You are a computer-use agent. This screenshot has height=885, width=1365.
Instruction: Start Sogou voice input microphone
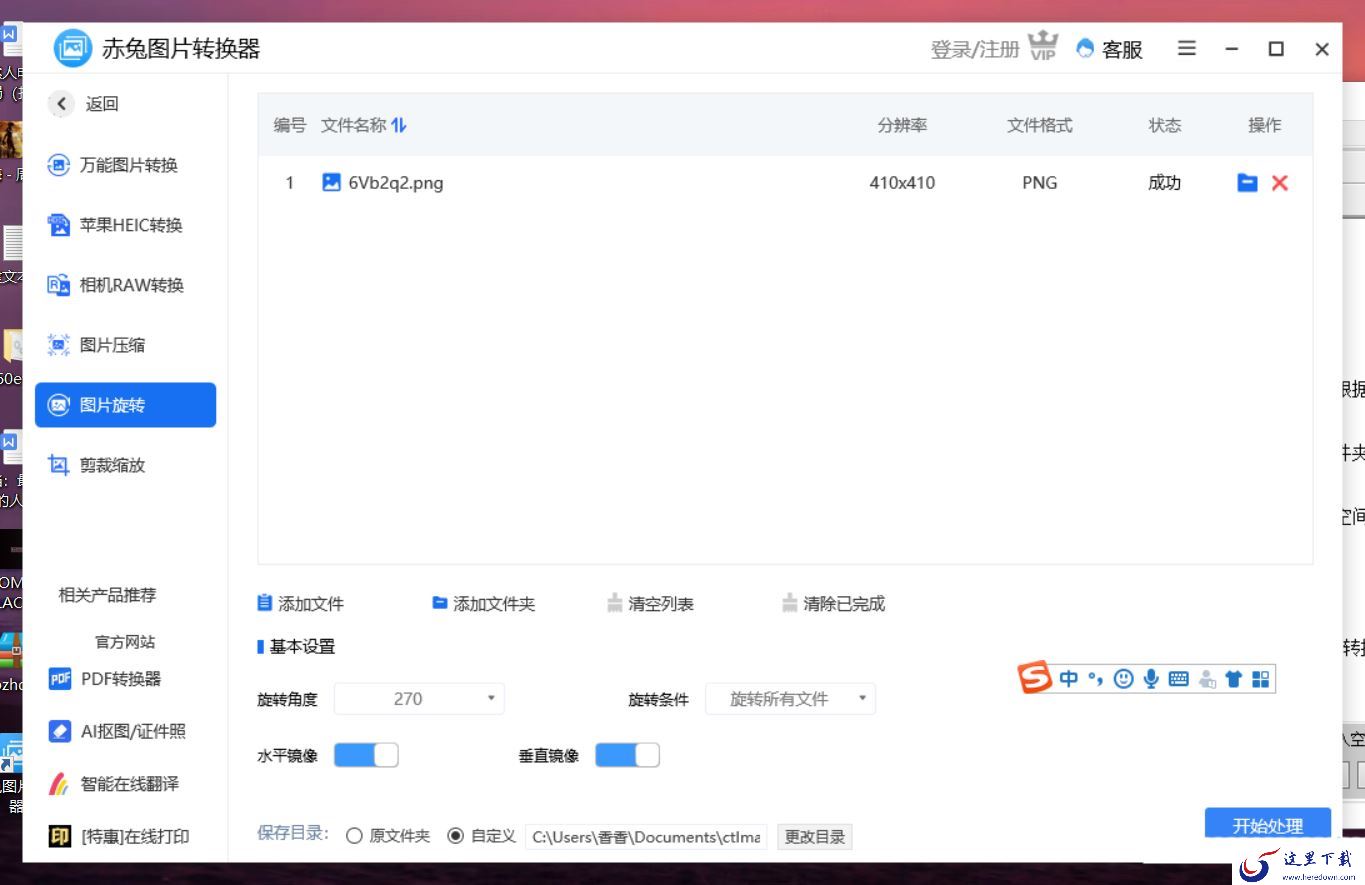pyautogui.click(x=1151, y=679)
